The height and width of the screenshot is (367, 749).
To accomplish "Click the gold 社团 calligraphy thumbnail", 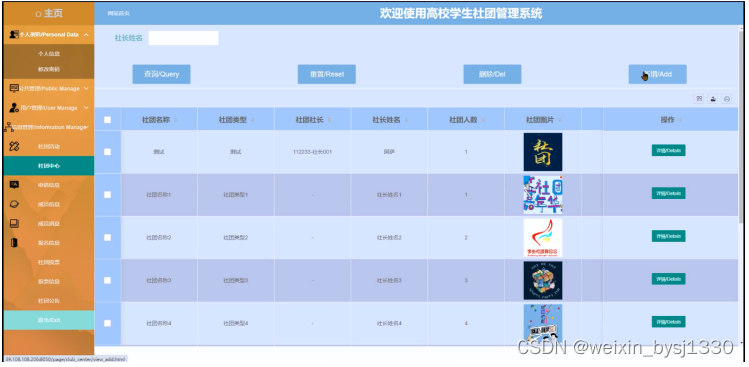I will pos(543,152).
